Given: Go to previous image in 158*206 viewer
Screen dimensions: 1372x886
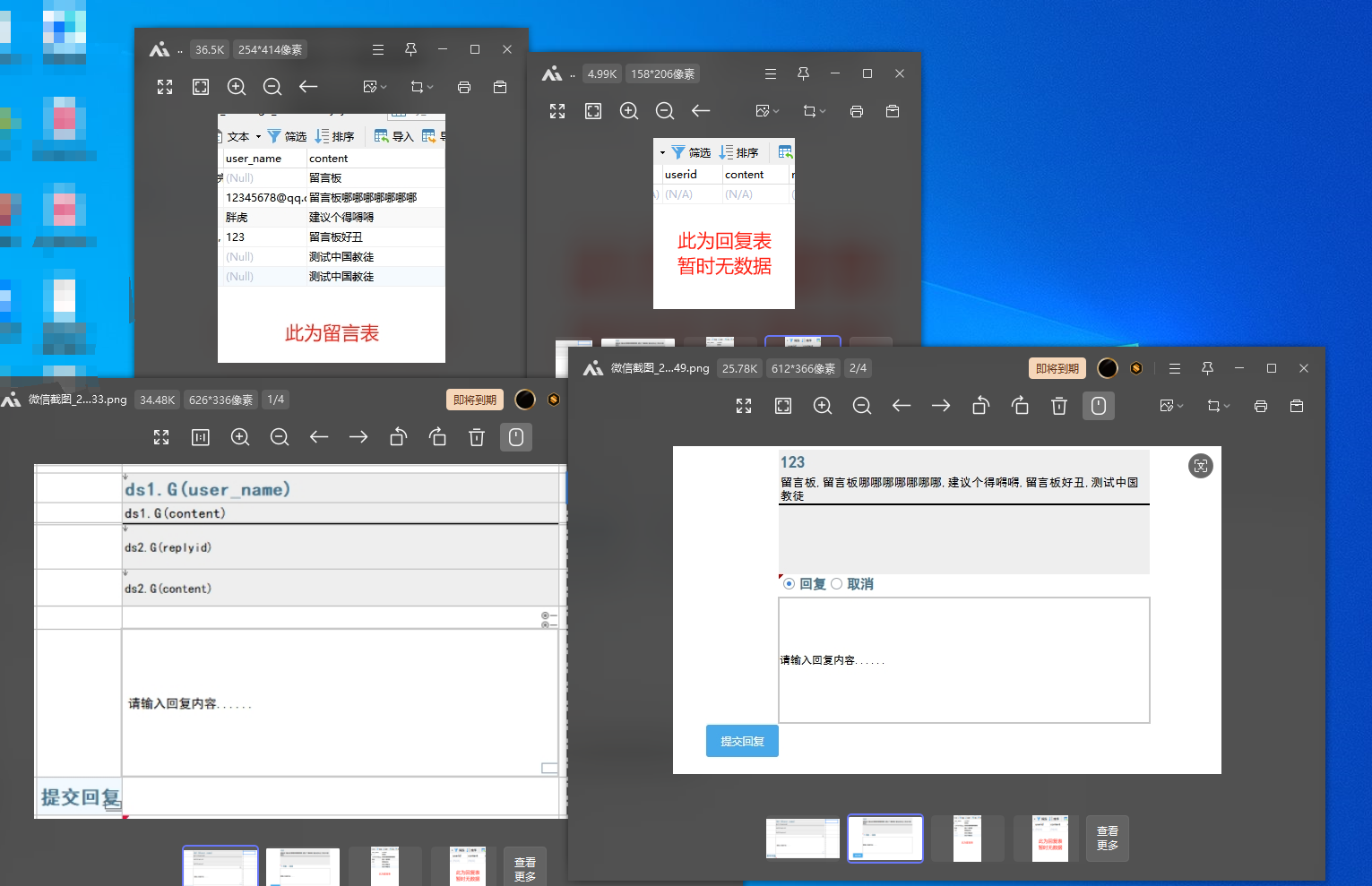Looking at the screenshot, I should [701, 111].
